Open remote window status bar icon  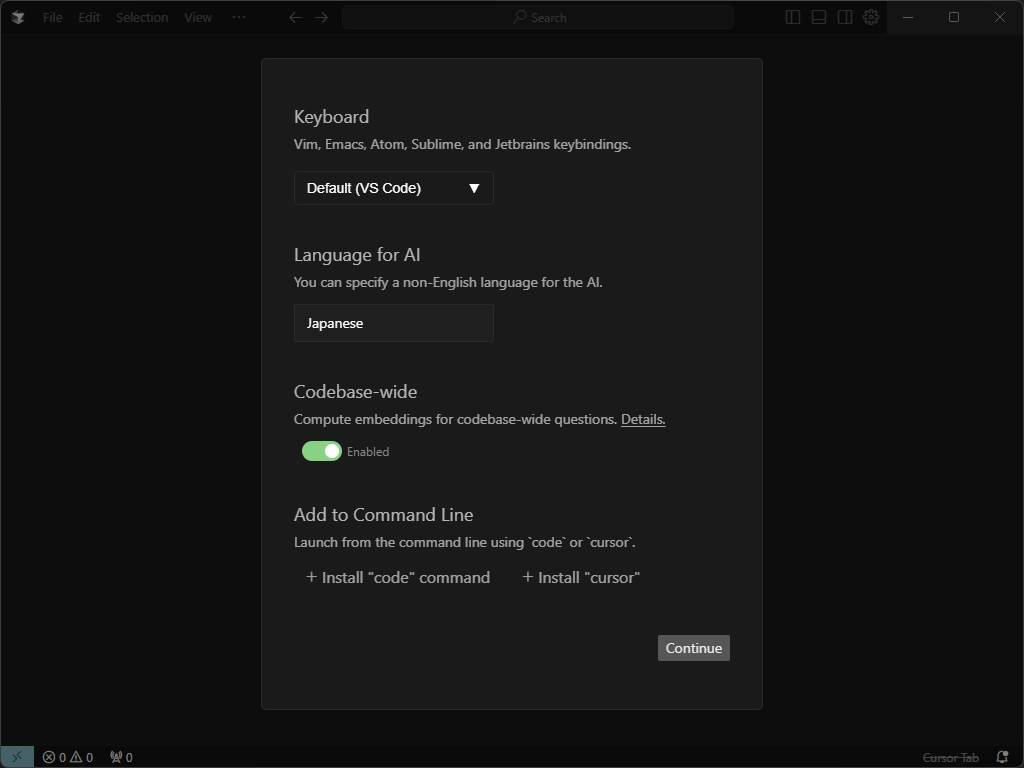coord(17,757)
